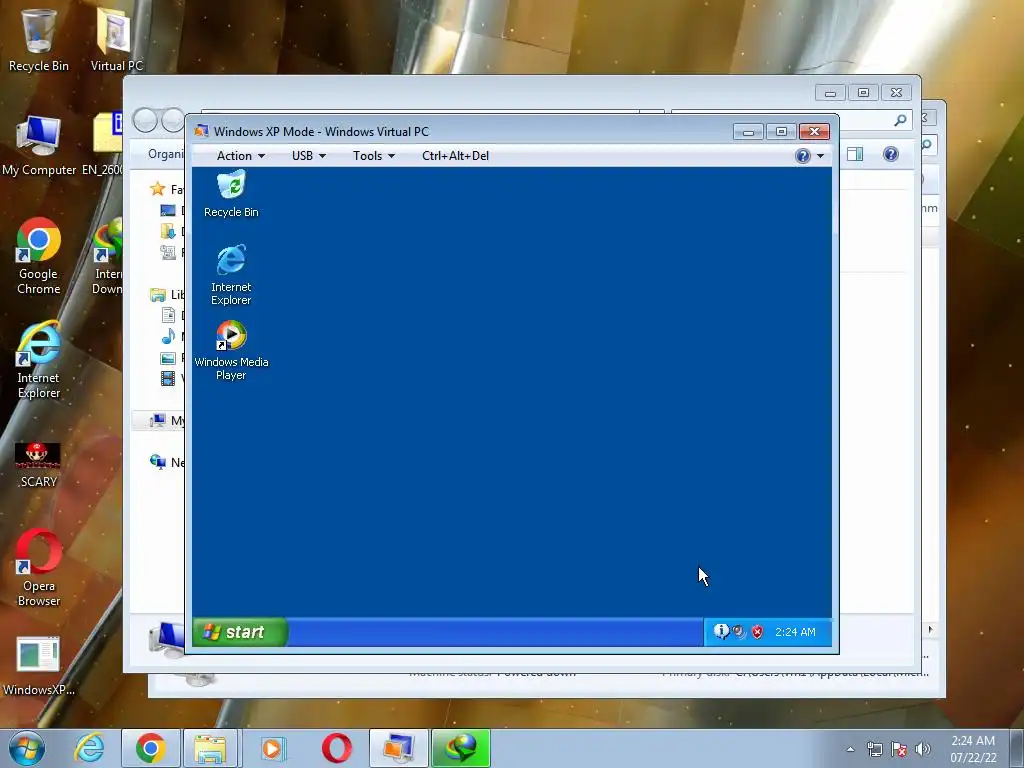Launch Google Chrome from the desktop shortcut

click(39, 256)
